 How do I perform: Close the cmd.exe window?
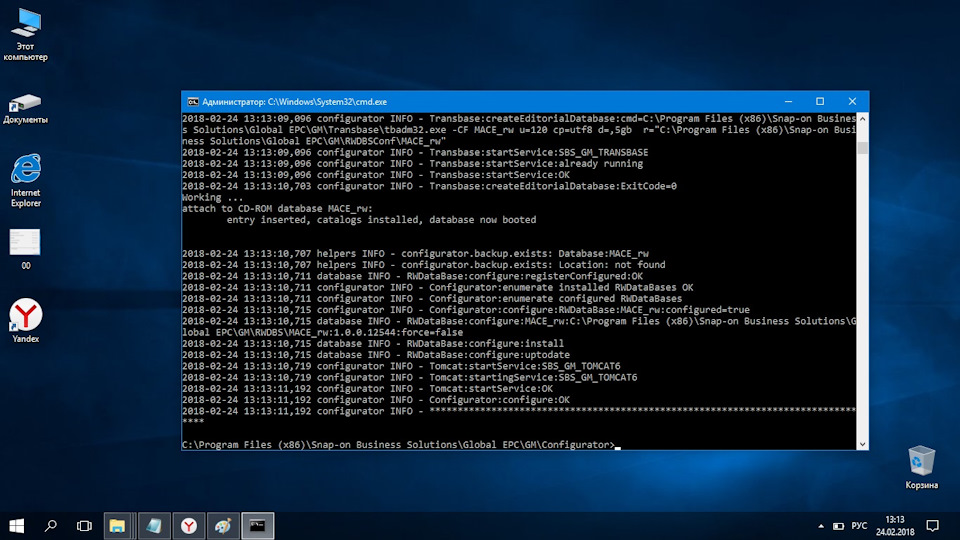click(852, 102)
